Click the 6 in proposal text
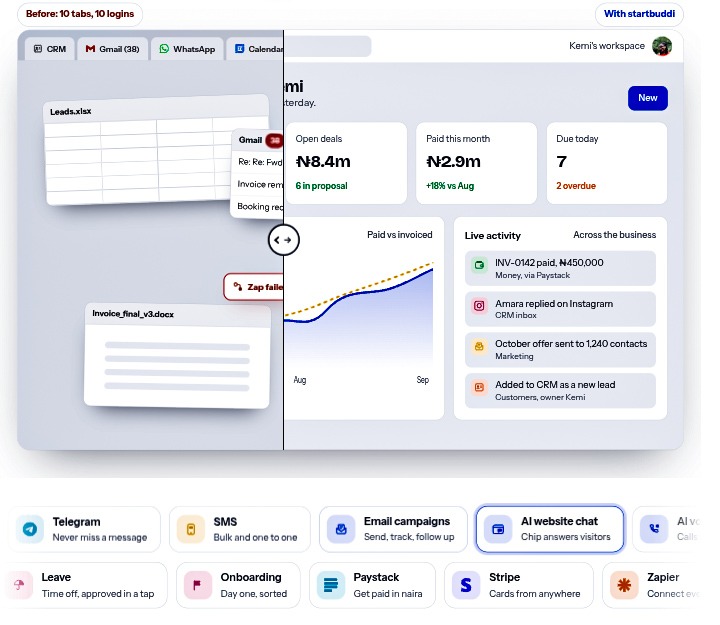The image size is (720, 625). tap(321, 186)
